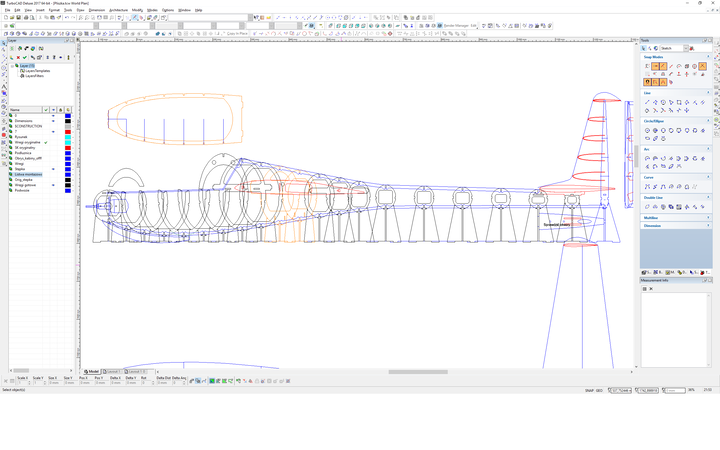Image resolution: width=720 pixels, height=450 pixels.
Task: Click the GEO status bar button
Action: (x=599, y=390)
